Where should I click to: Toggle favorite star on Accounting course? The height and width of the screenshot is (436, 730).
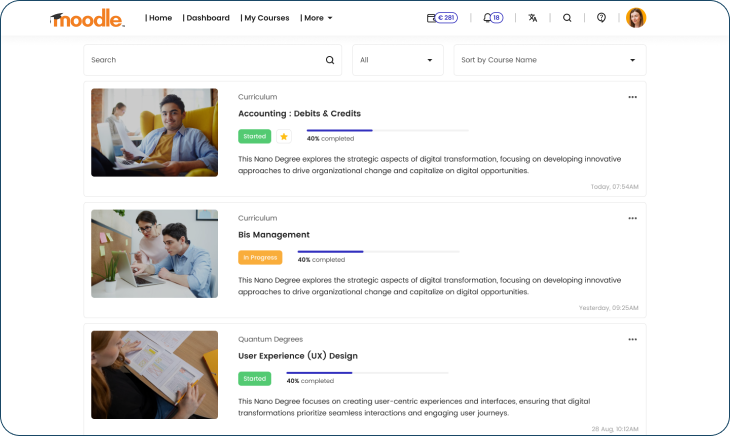click(x=284, y=136)
